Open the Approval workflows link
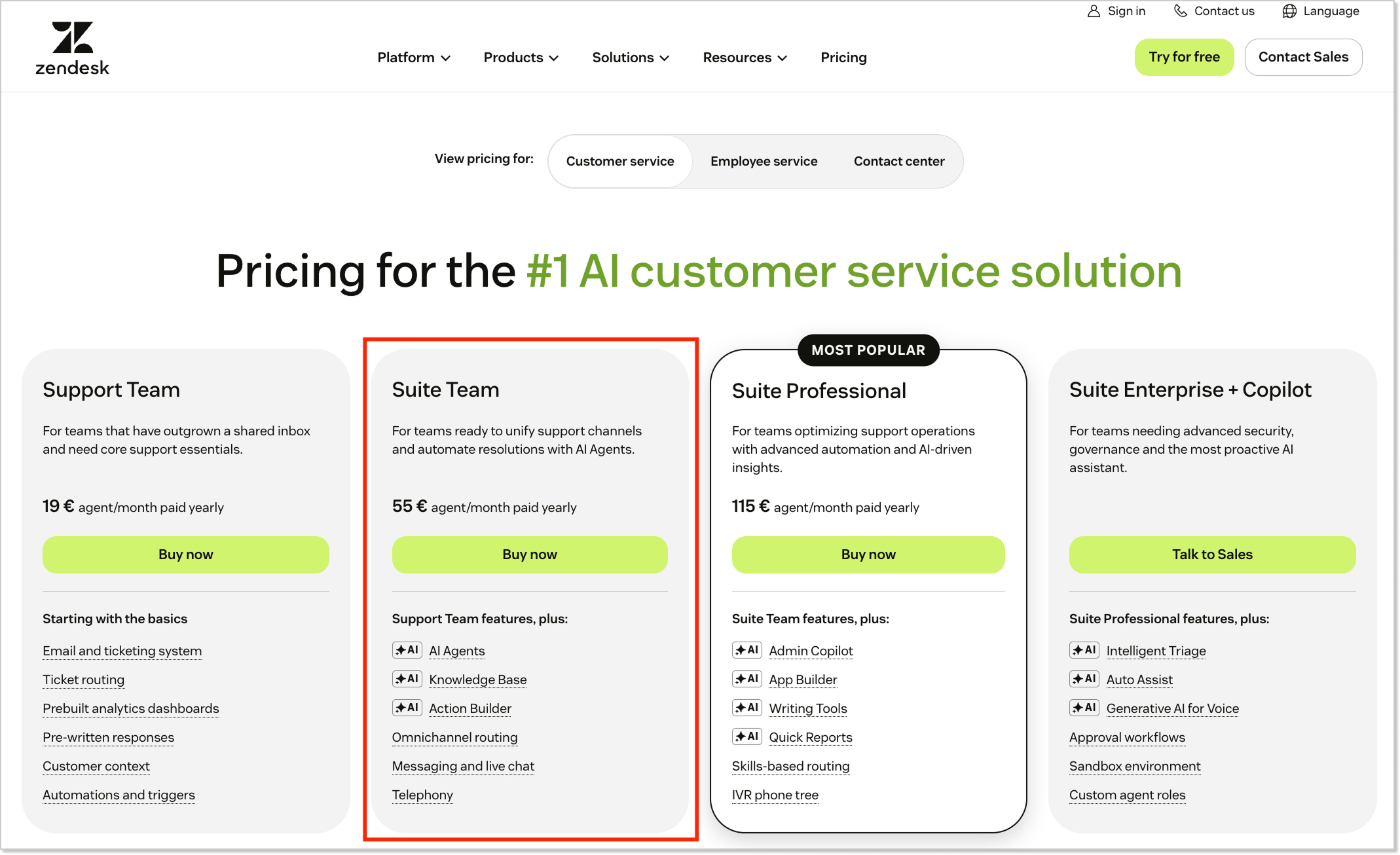1400x855 pixels. 1127,737
